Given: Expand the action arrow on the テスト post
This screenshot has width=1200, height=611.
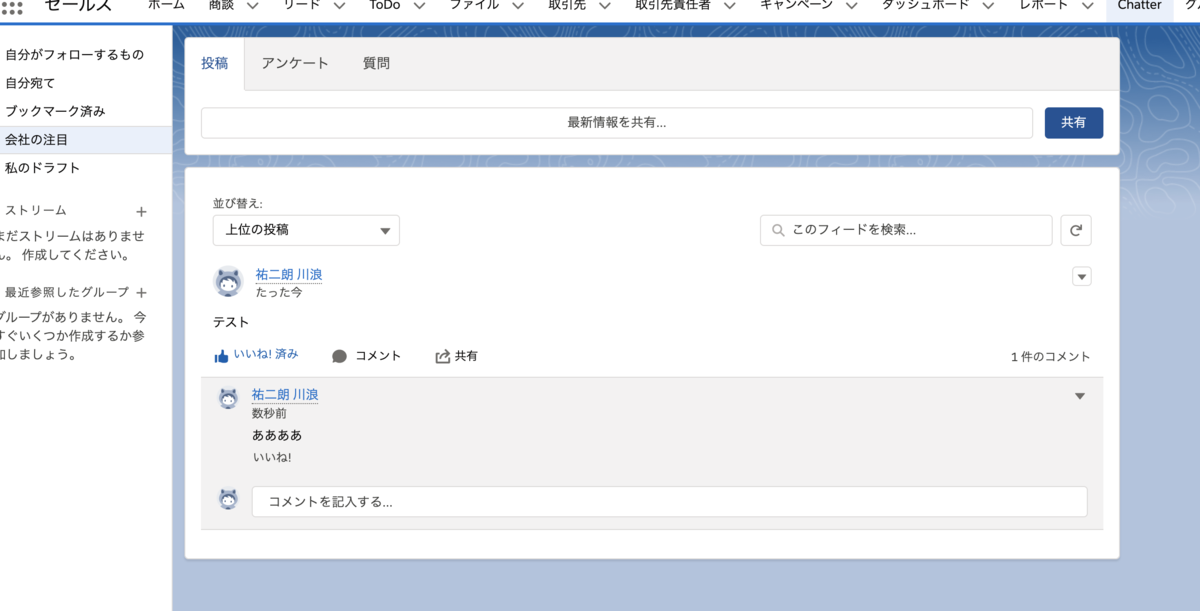Looking at the screenshot, I should click(1081, 276).
